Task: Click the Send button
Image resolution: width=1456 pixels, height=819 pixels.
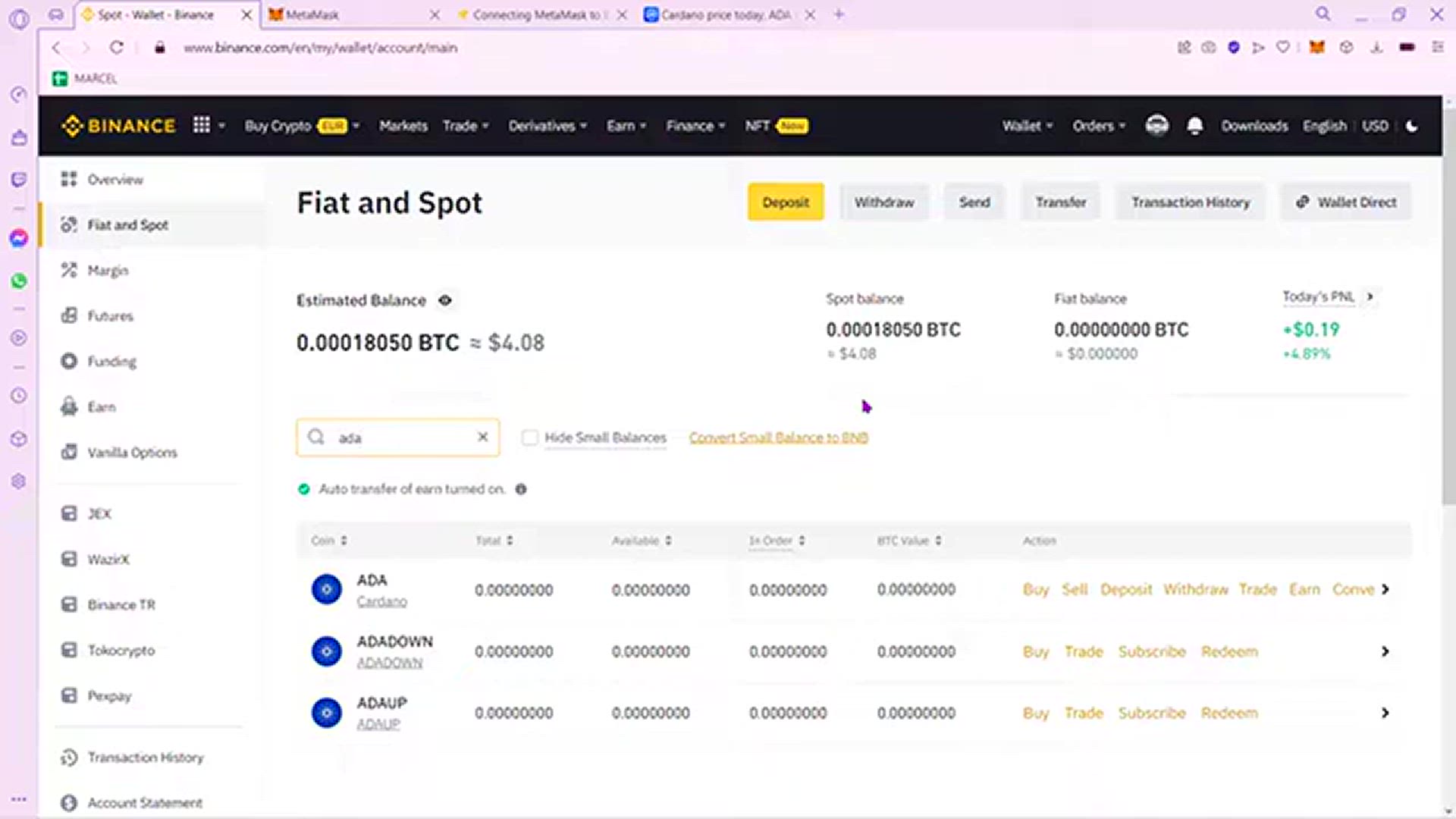Action: tap(974, 202)
